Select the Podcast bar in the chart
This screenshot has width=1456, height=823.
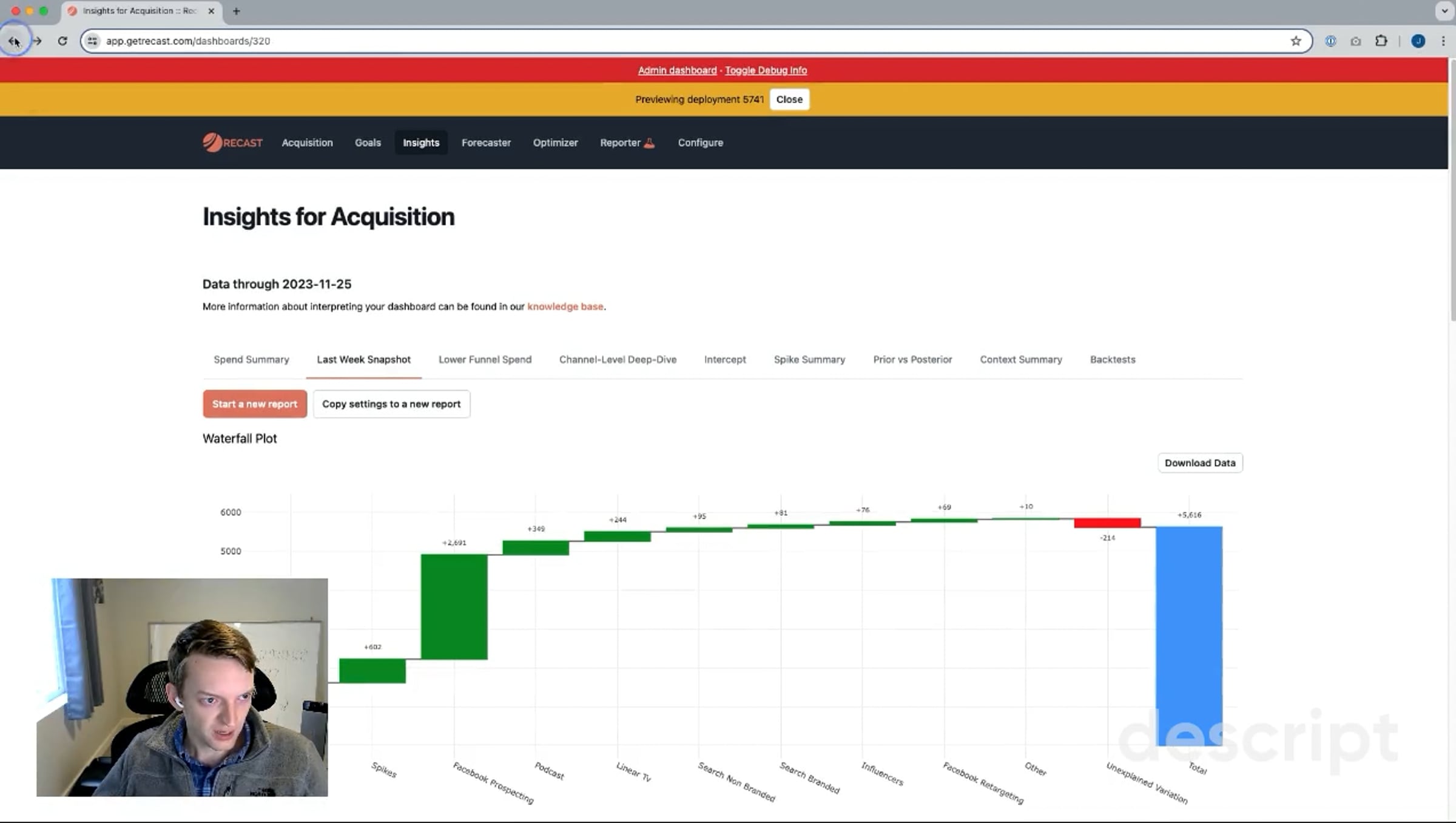[536, 547]
